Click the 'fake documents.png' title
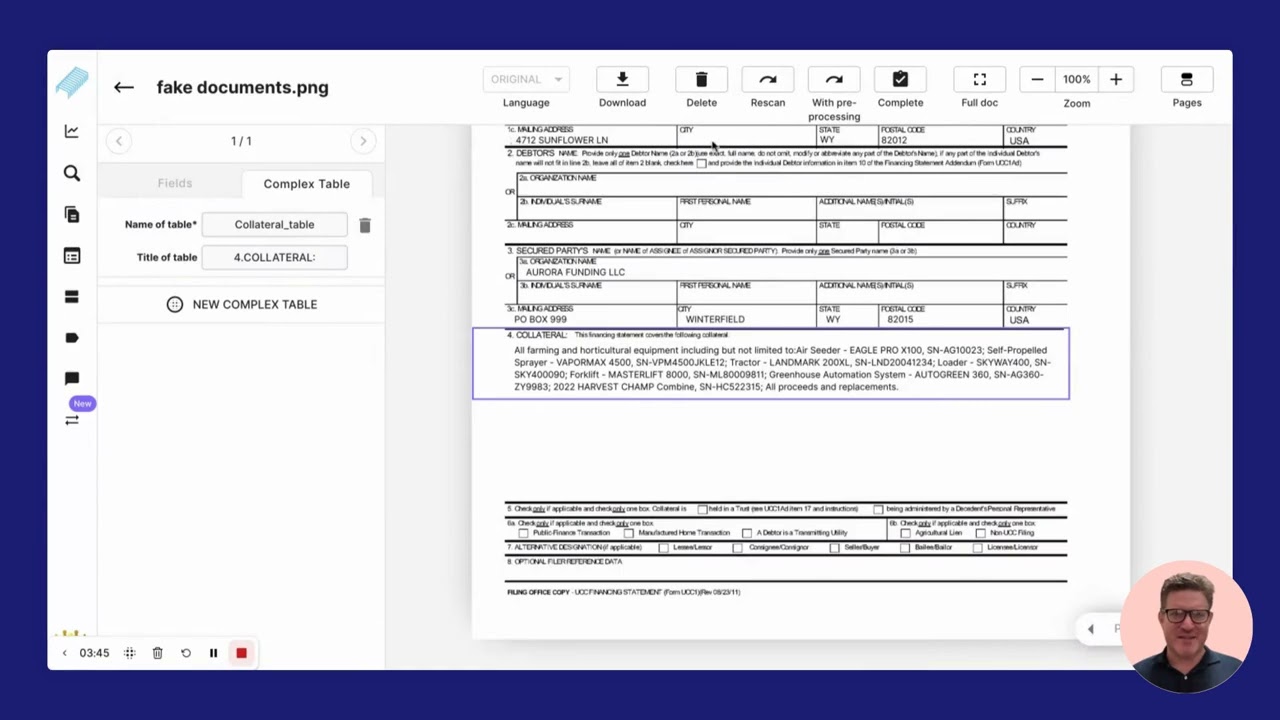Image resolution: width=1280 pixels, height=720 pixels. 242,87
